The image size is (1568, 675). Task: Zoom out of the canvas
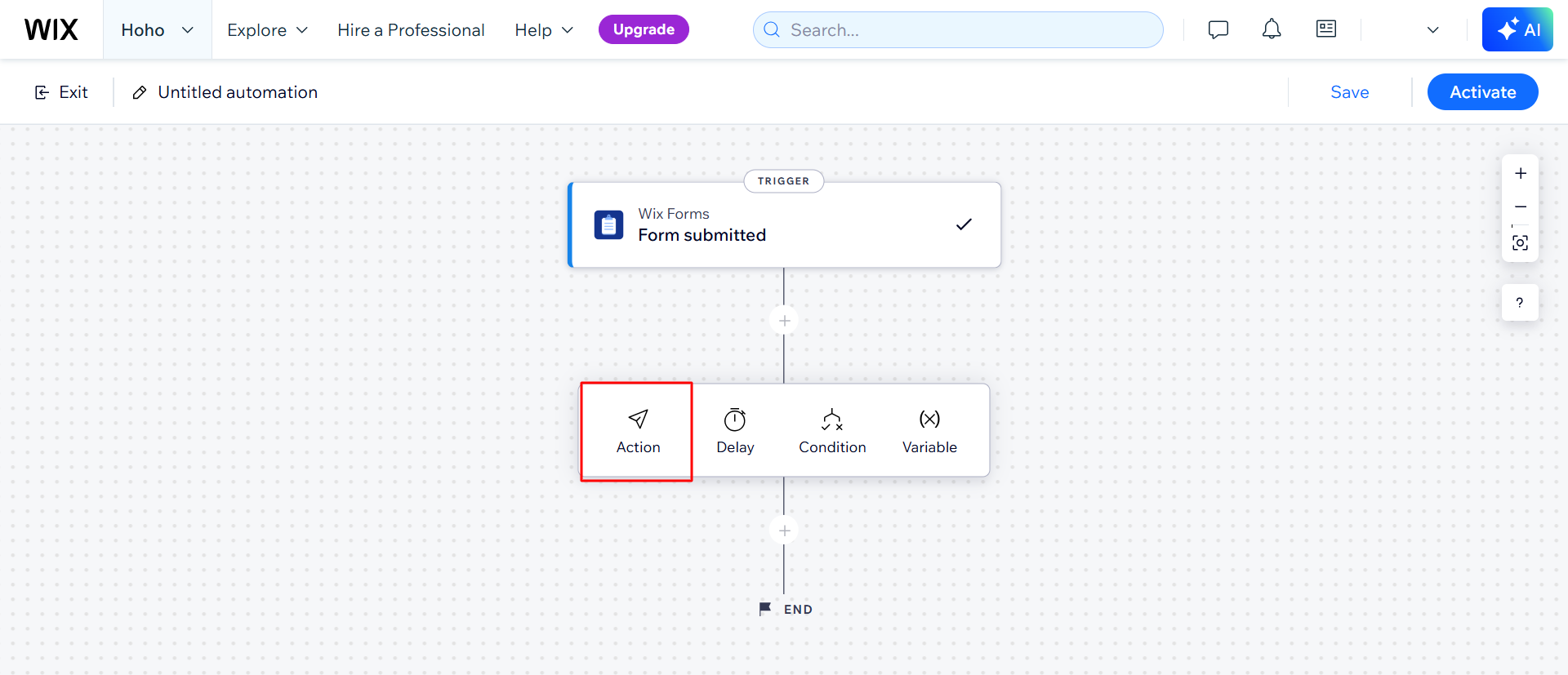point(1521,207)
